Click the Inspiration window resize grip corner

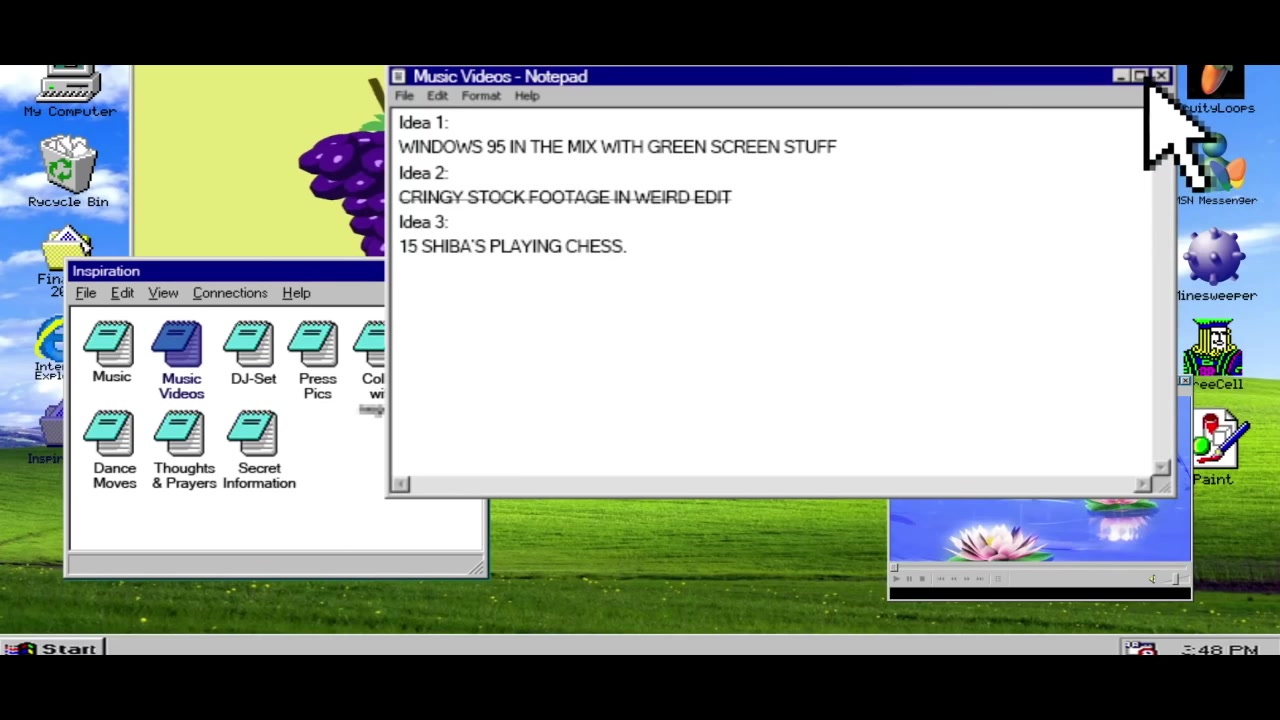click(477, 568)
